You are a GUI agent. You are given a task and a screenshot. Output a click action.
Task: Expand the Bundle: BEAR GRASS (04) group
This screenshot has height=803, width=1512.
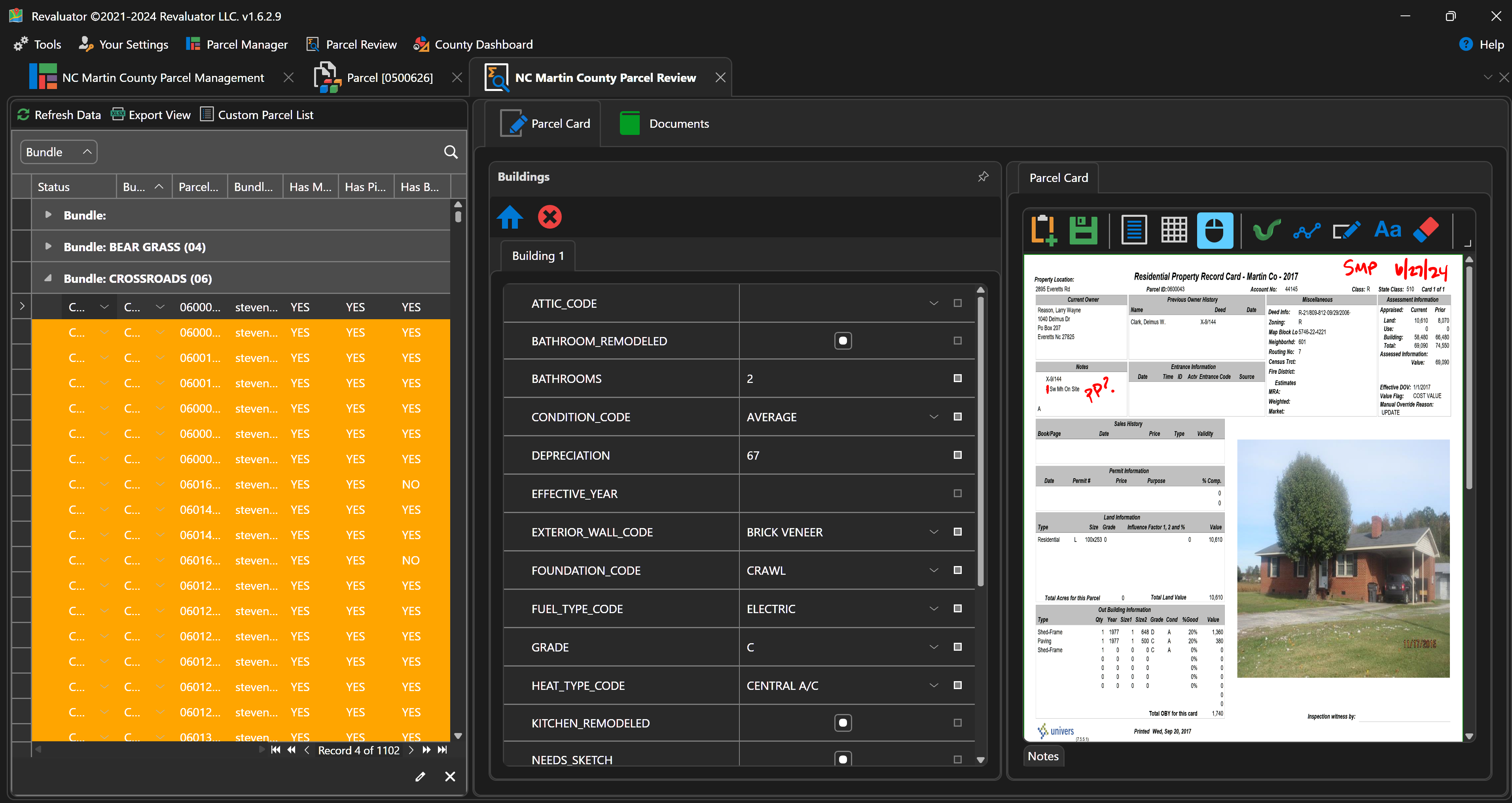click(x=48, y=246)
